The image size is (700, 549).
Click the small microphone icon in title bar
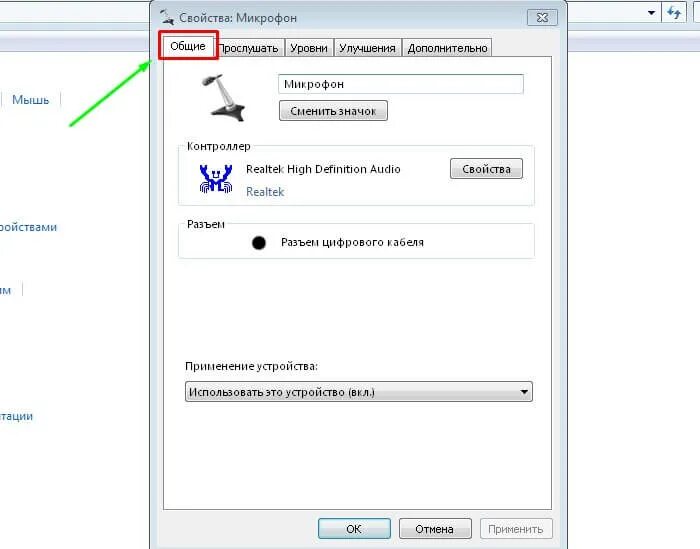[x=167, y=17]
